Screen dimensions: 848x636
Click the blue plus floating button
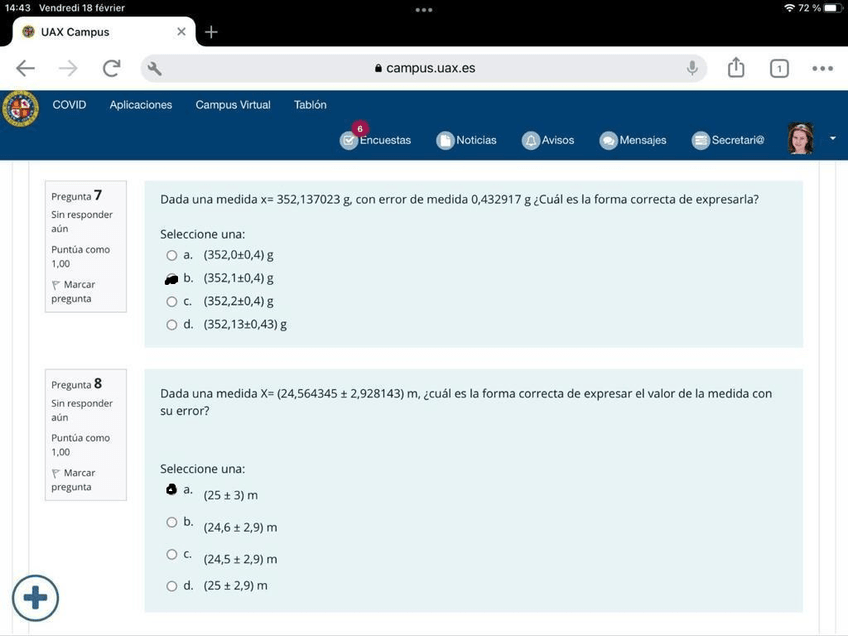(x=36, y=598)
